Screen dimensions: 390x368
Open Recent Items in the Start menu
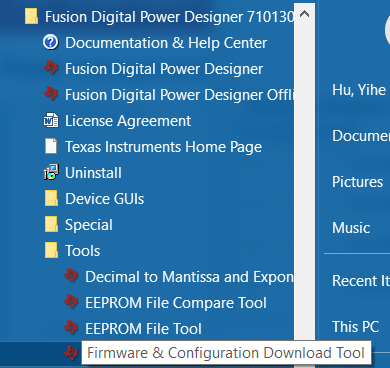(x=361, y=281)
